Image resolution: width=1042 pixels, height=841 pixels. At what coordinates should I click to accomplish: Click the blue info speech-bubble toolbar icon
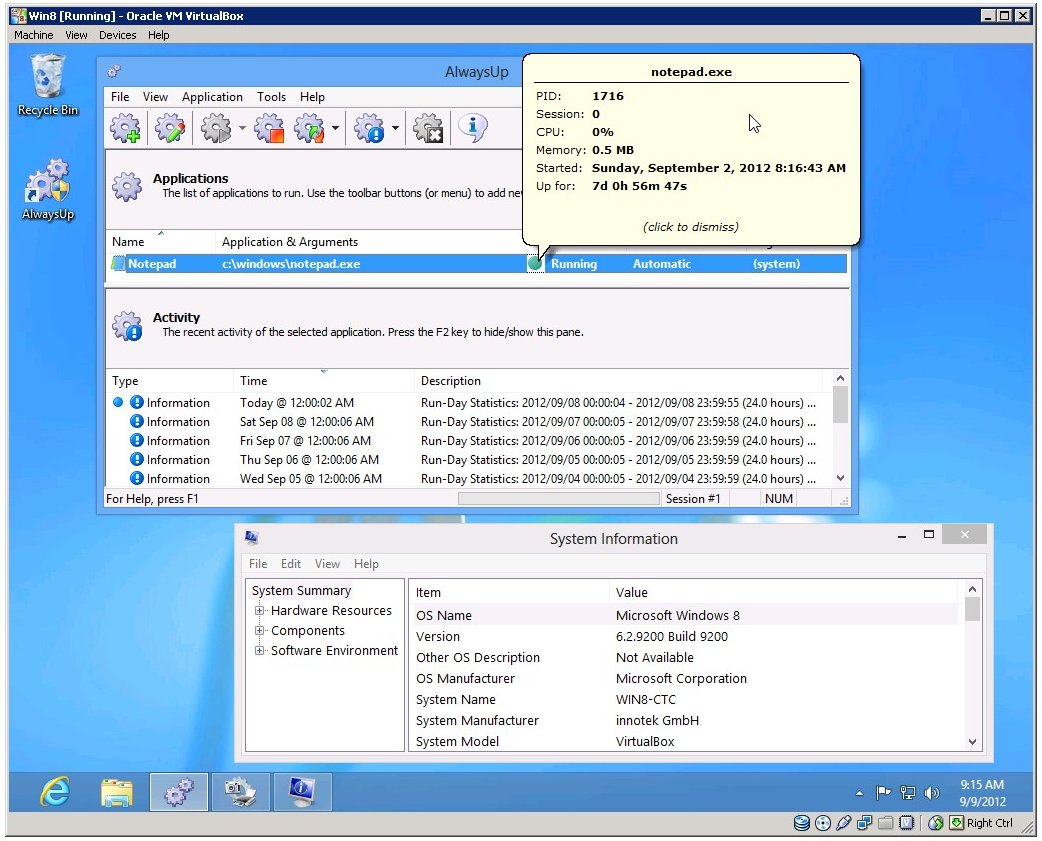473,128
